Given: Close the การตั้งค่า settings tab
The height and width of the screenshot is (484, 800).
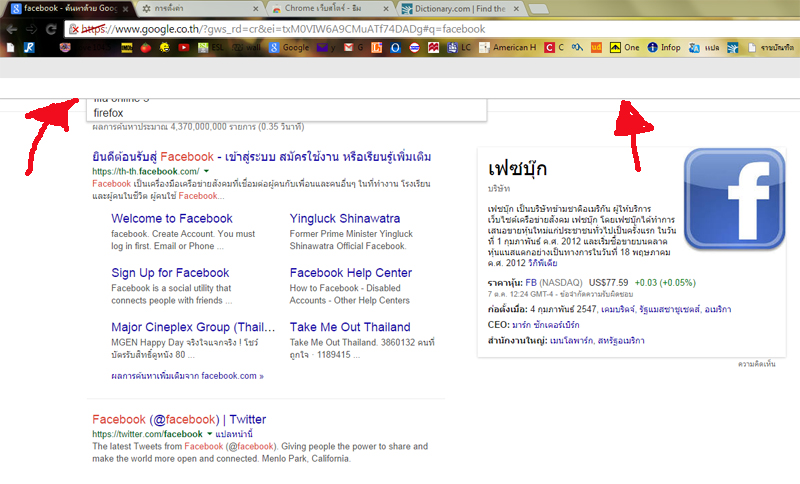Looking at the screenshot, I should coord(256,9).
